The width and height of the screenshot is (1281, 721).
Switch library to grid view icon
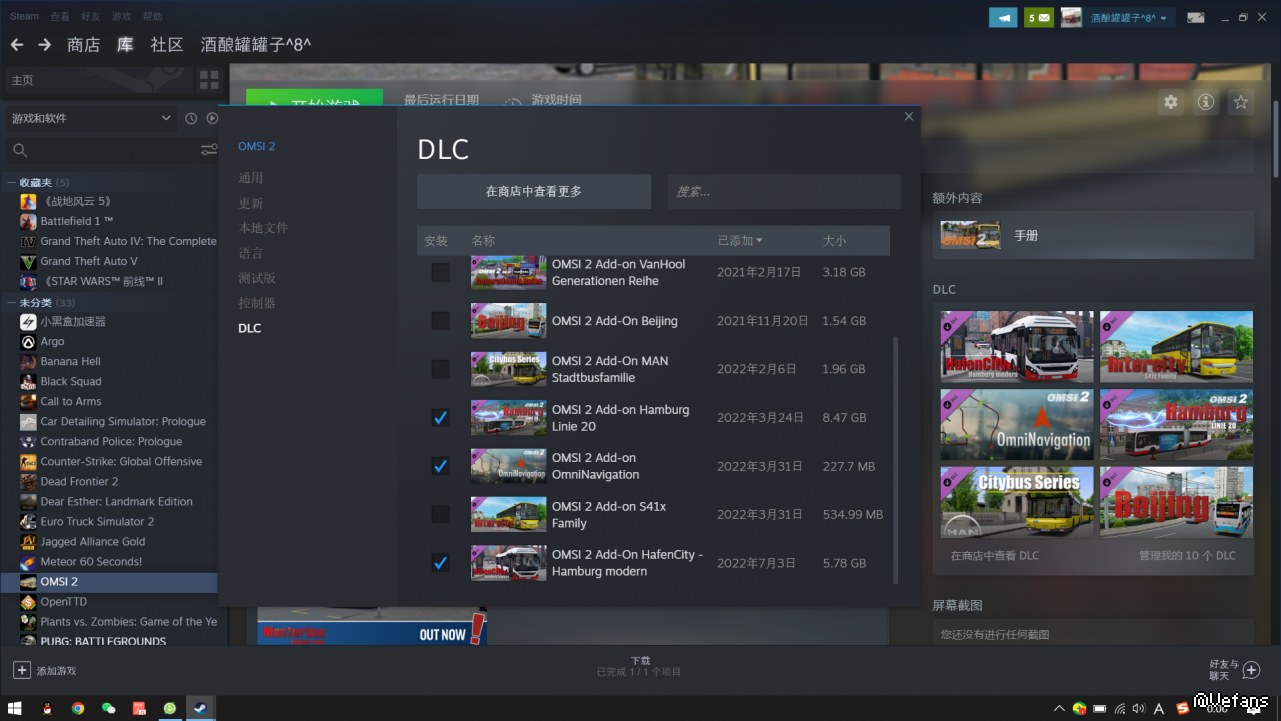[209, 80]
